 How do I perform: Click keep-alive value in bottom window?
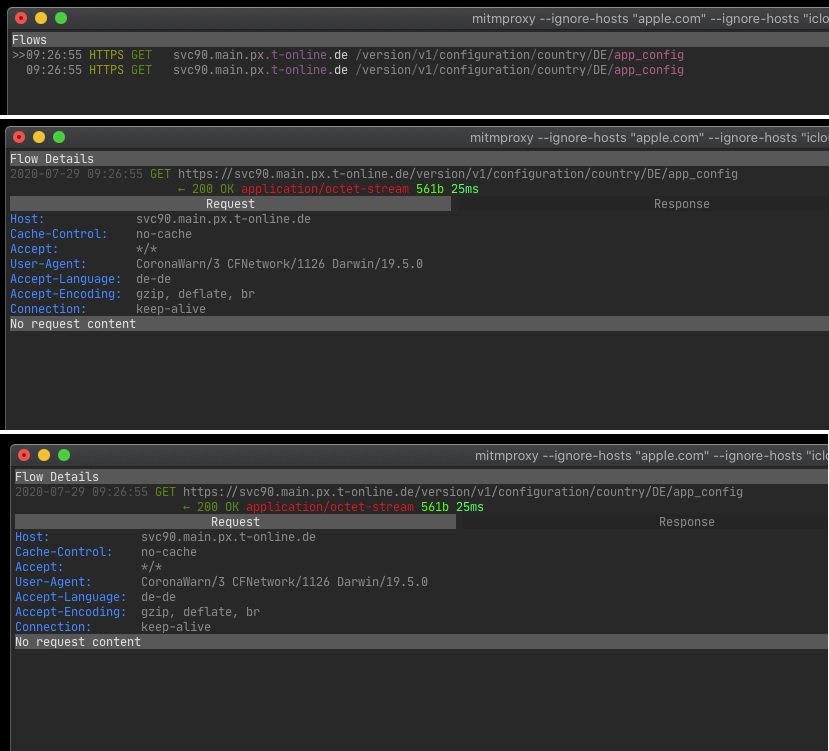coord(176,627)
